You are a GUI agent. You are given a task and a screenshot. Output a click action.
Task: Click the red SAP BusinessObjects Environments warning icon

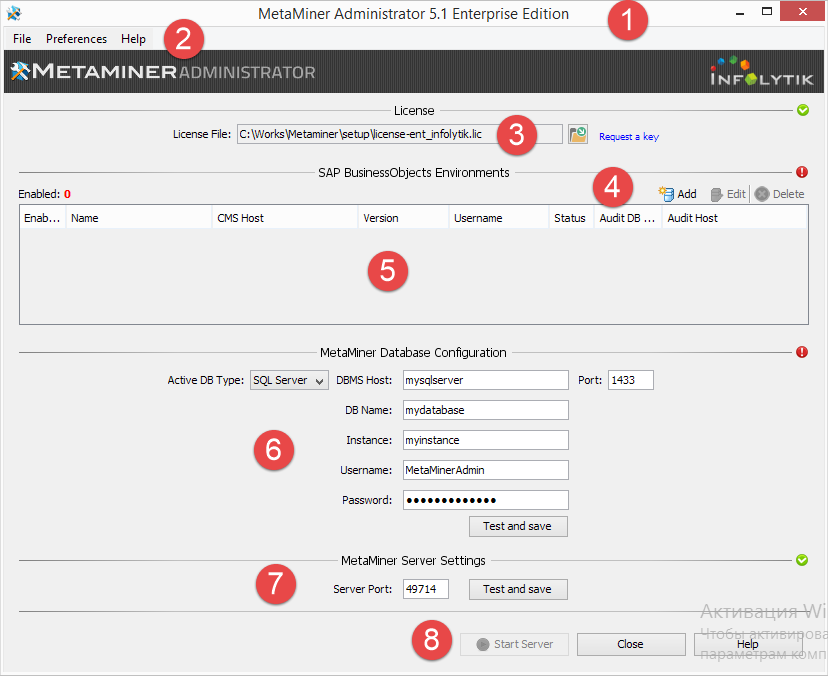[x=802, y=172]
